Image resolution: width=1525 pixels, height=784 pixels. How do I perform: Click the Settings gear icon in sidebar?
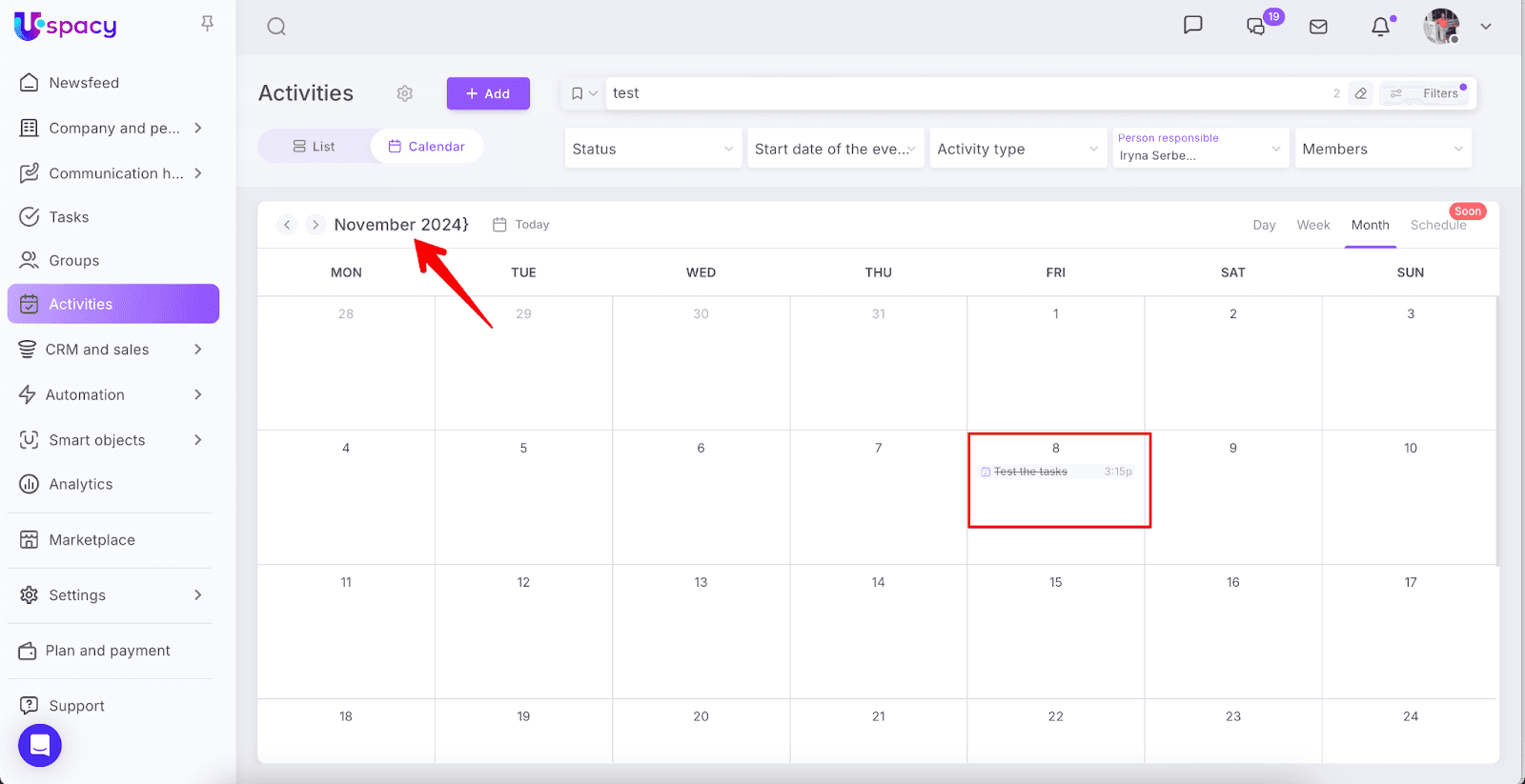(30, 595)
